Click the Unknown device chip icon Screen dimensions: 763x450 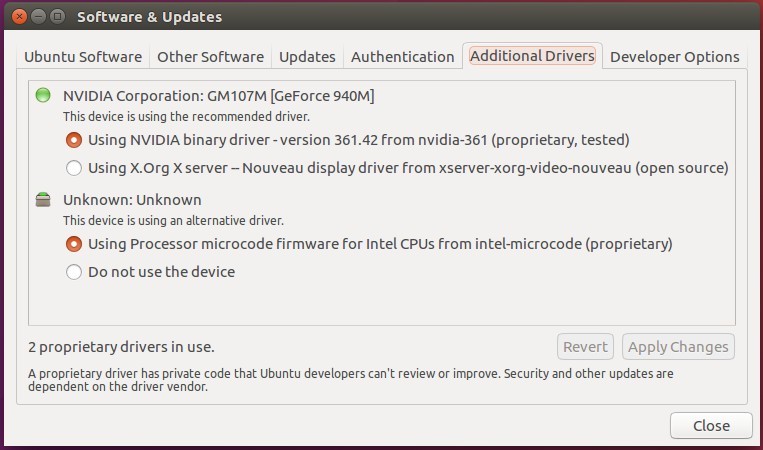pyautogui.click(x=43, y=199)
